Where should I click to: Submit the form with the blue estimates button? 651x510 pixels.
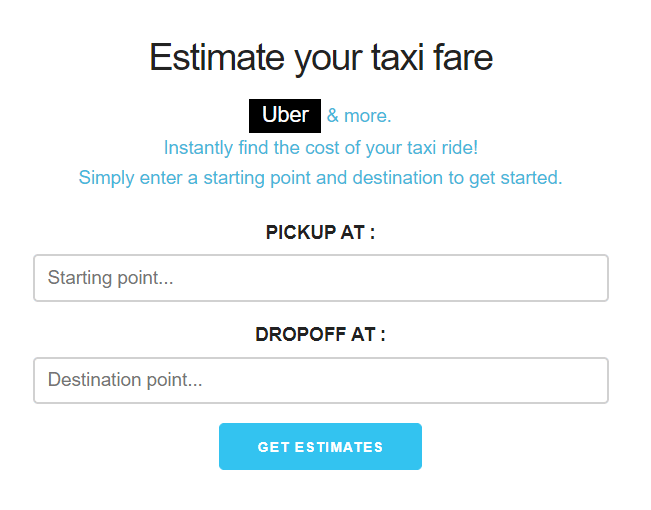point(321,446)
